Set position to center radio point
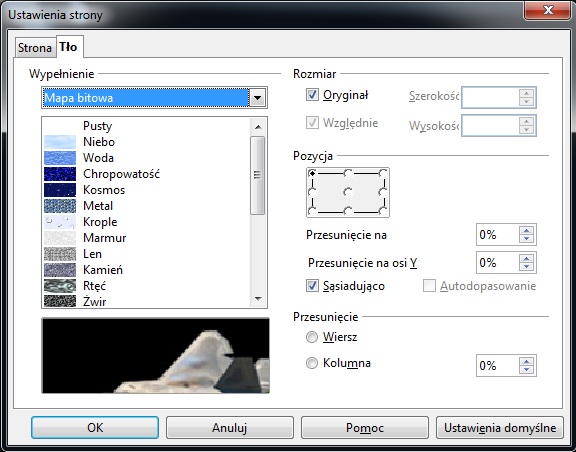The image size is (576, 452). (x=348, y=192)
